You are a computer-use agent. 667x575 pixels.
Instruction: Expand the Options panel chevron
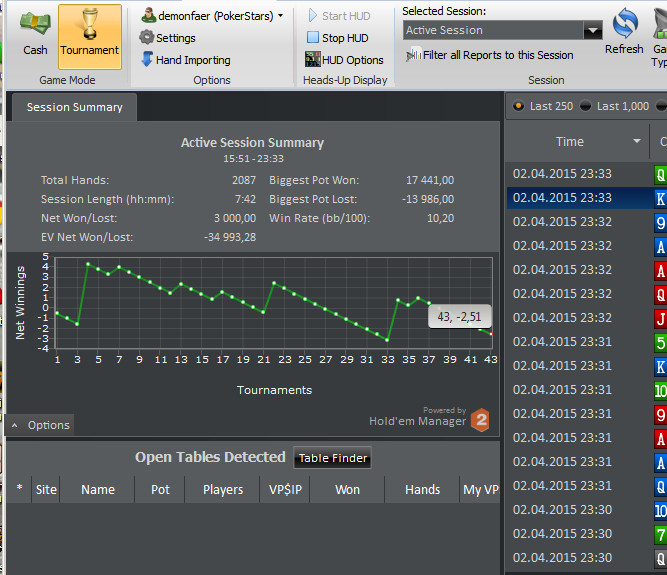[x=15, y=425]
